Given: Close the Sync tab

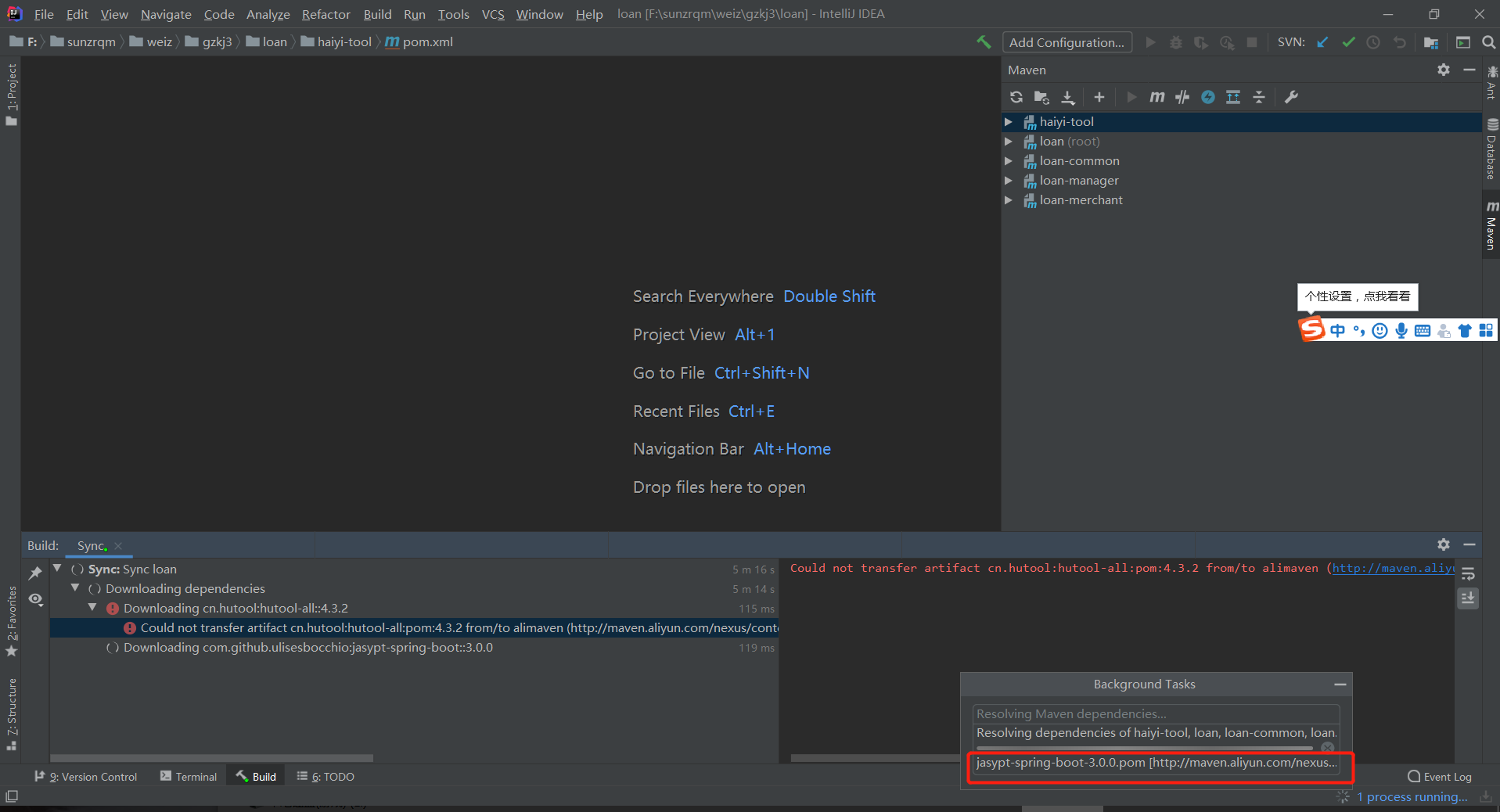Looking at the screenshot, I should 118,546.
